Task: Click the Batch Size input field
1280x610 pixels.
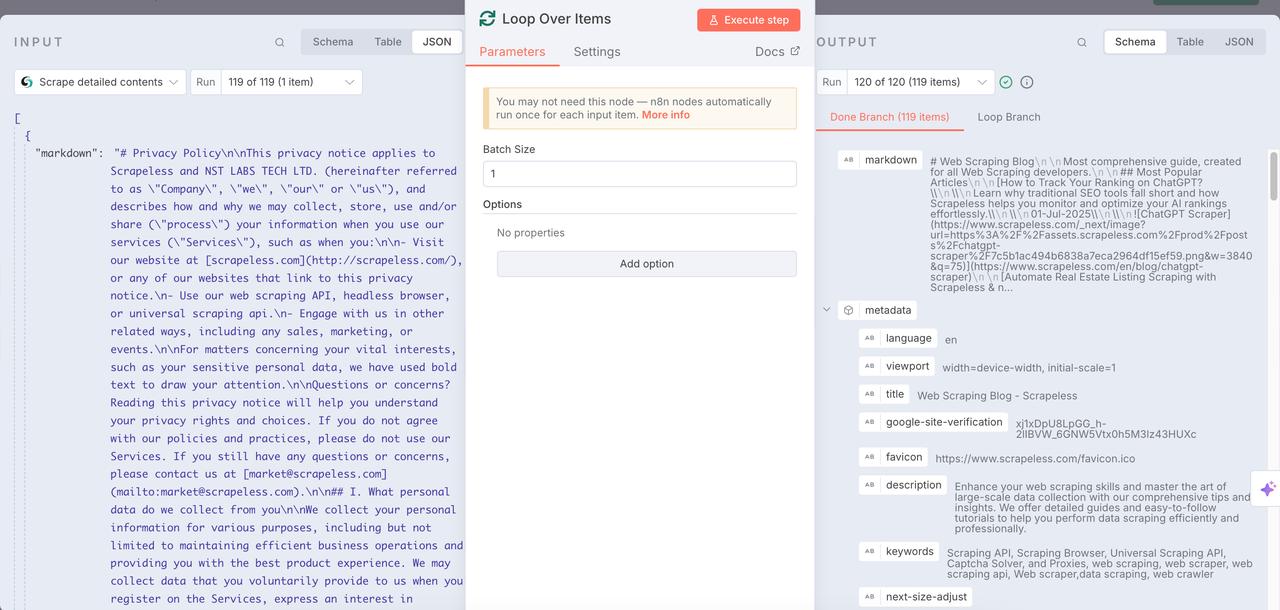Action: (x=640, y=174)
